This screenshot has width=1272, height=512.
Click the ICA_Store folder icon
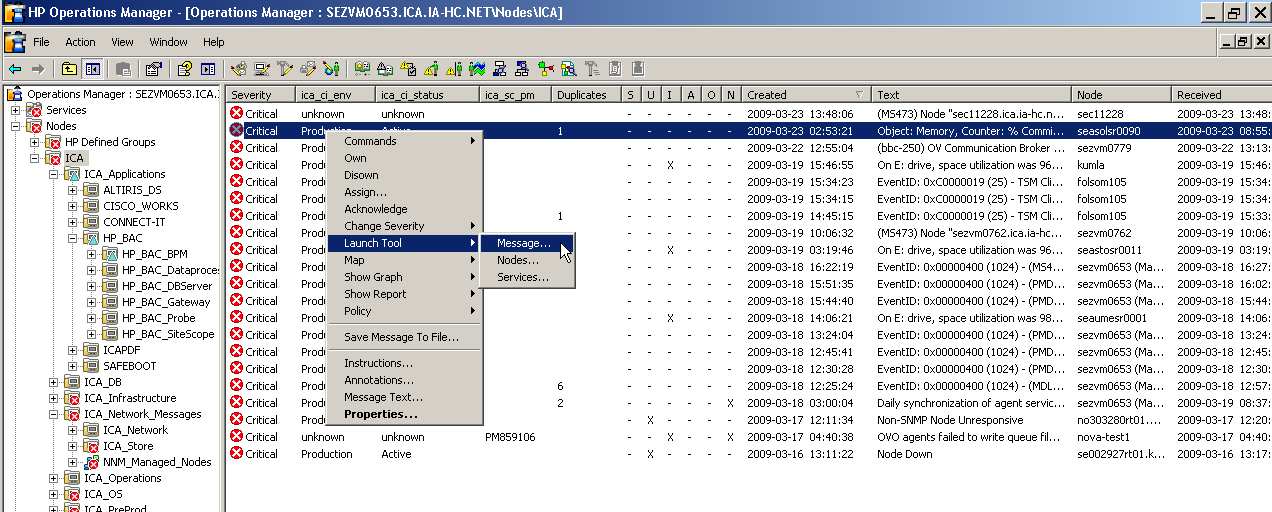[92, 446]
